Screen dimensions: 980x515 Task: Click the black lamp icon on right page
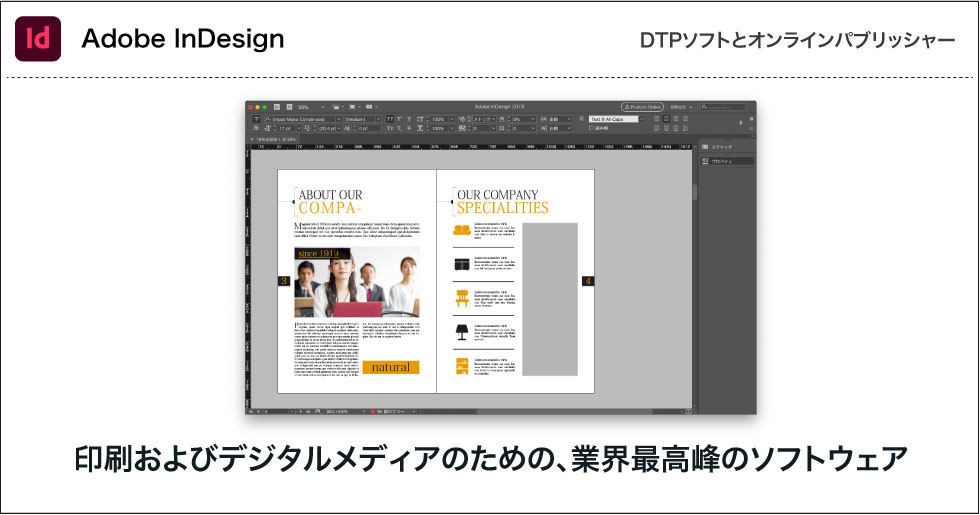click(x=462, y=332)
